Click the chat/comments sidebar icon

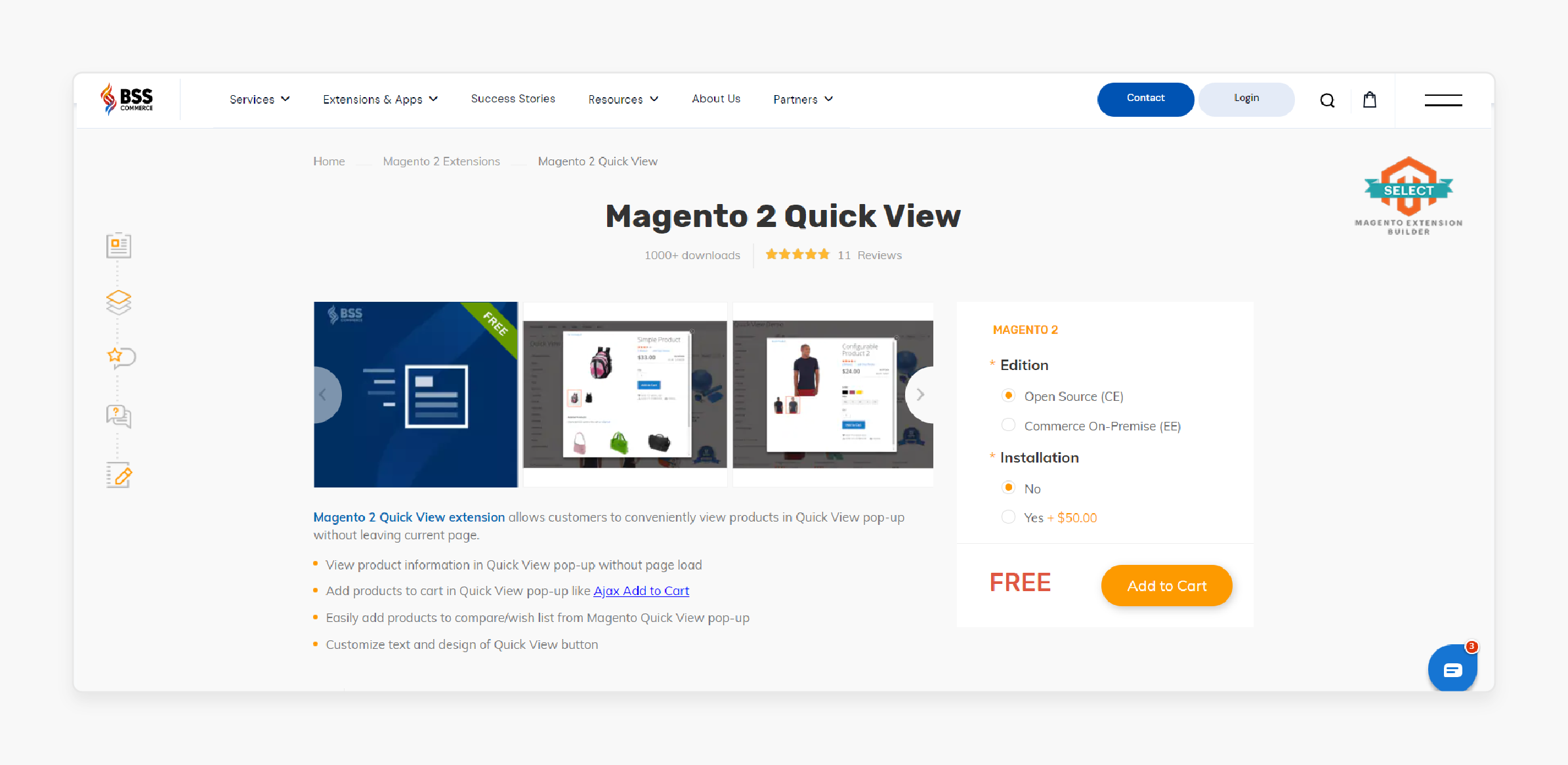118,417
